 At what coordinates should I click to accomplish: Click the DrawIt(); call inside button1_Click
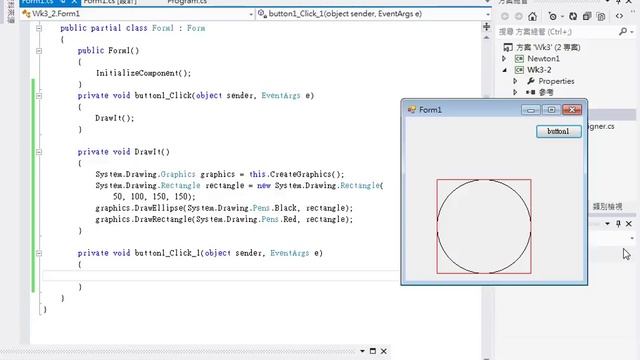pyautogui.click(x=115, y=118)
